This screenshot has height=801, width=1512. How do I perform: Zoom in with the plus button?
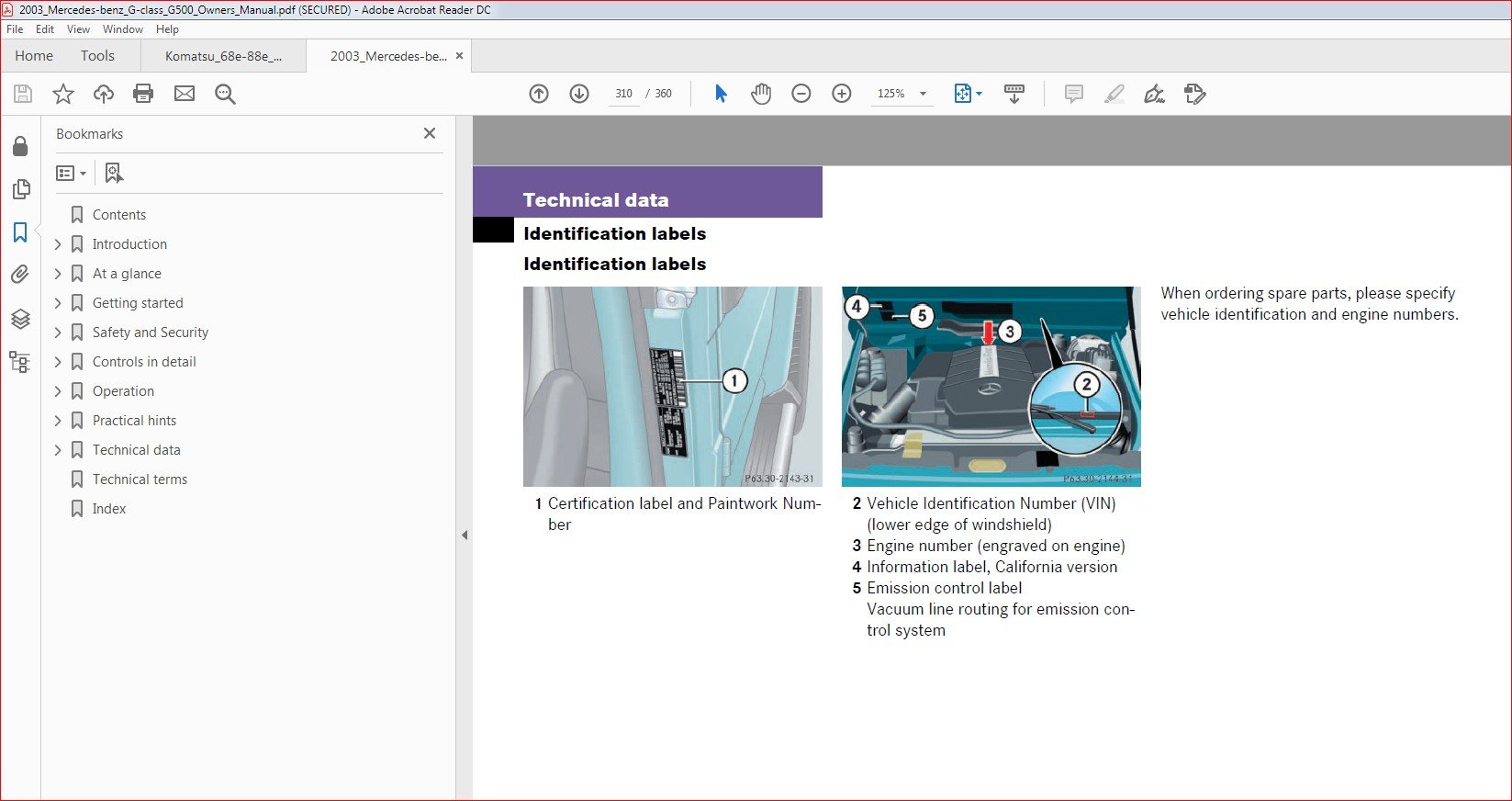tap(842, 94)
